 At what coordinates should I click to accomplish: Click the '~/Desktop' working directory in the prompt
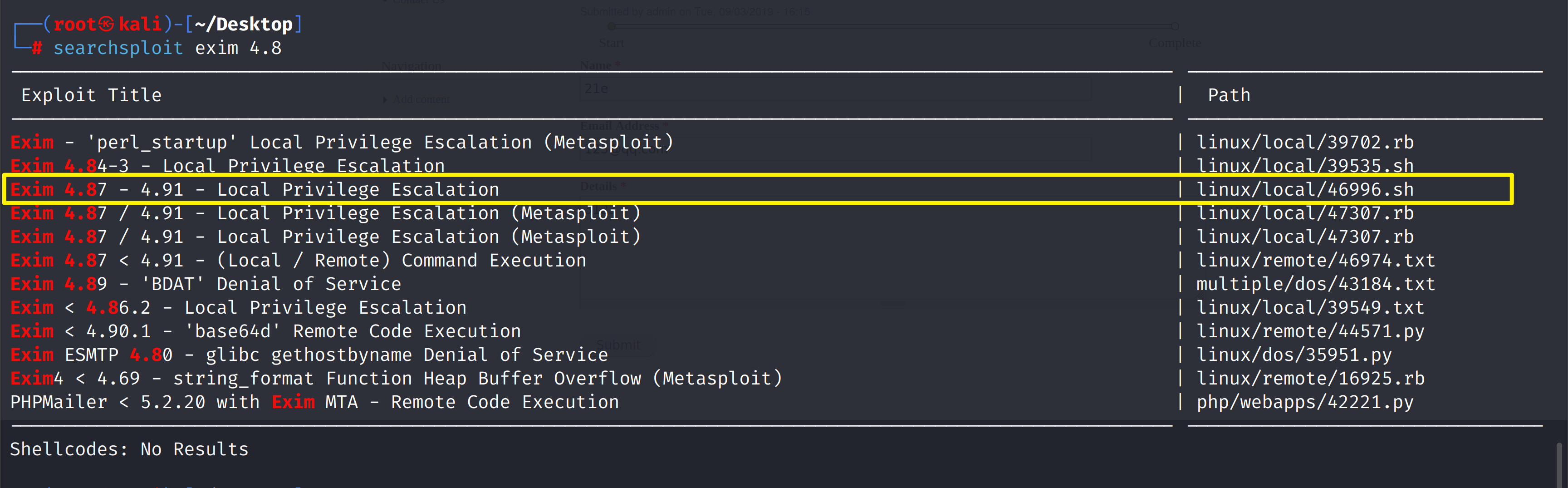(x=244, y=25)
